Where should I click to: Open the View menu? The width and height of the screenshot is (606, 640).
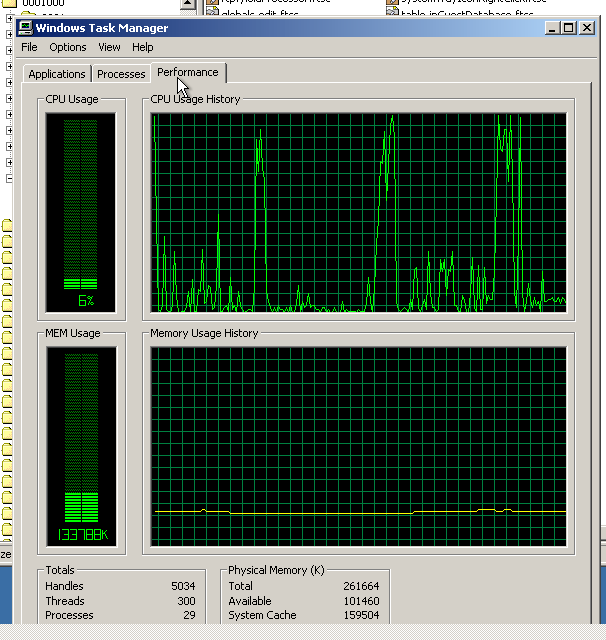tap(109, 47)
